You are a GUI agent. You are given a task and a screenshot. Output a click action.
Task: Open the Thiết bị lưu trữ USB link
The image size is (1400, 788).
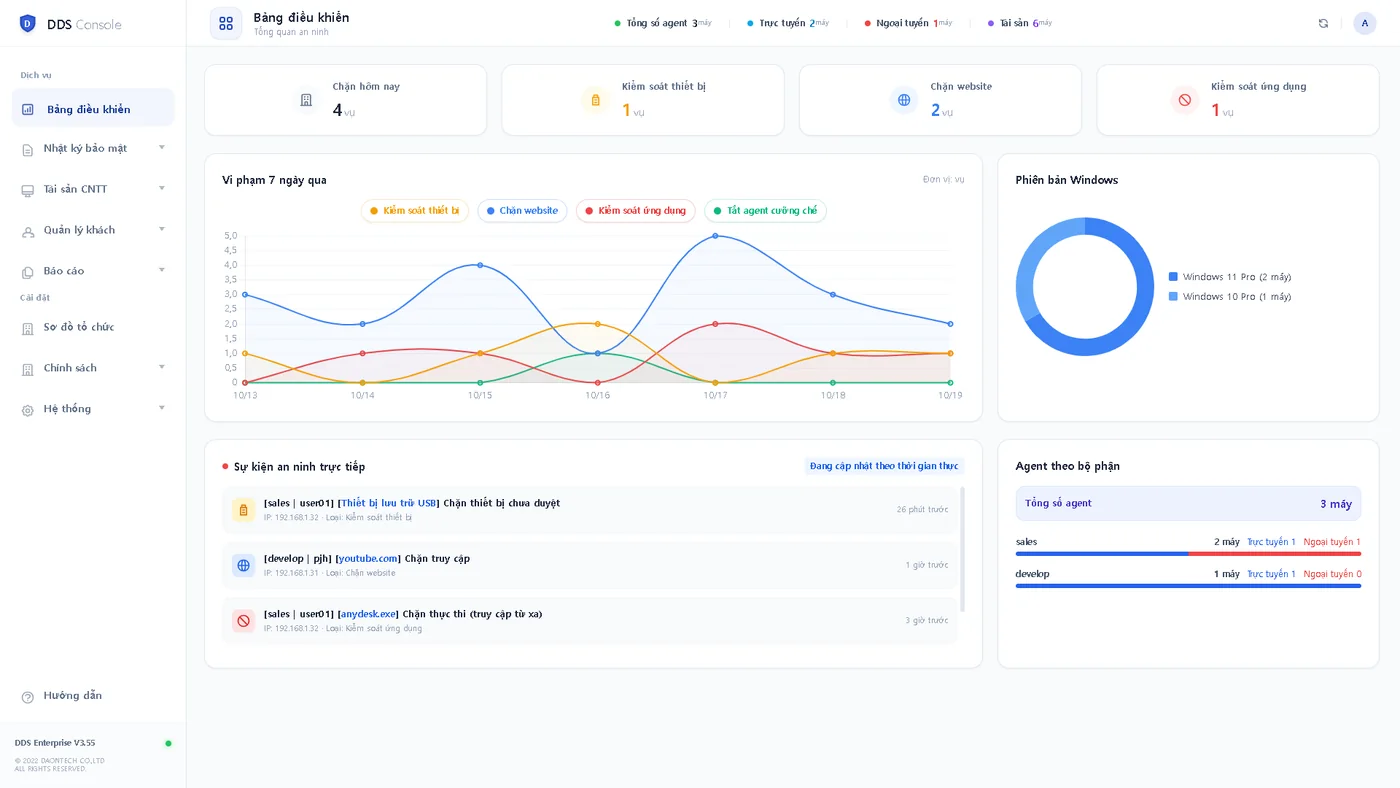[x=388, y=503]
